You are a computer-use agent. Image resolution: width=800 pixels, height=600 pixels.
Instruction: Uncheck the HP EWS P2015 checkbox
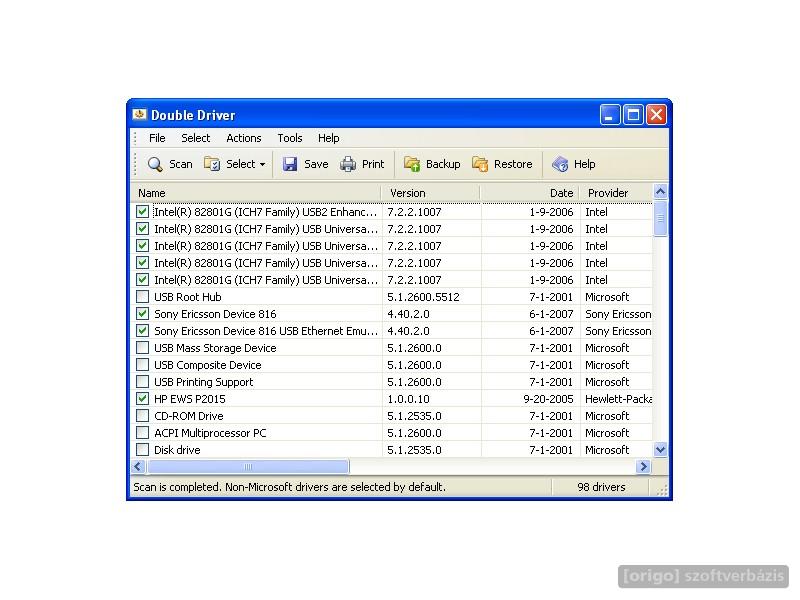coord(143,398)
